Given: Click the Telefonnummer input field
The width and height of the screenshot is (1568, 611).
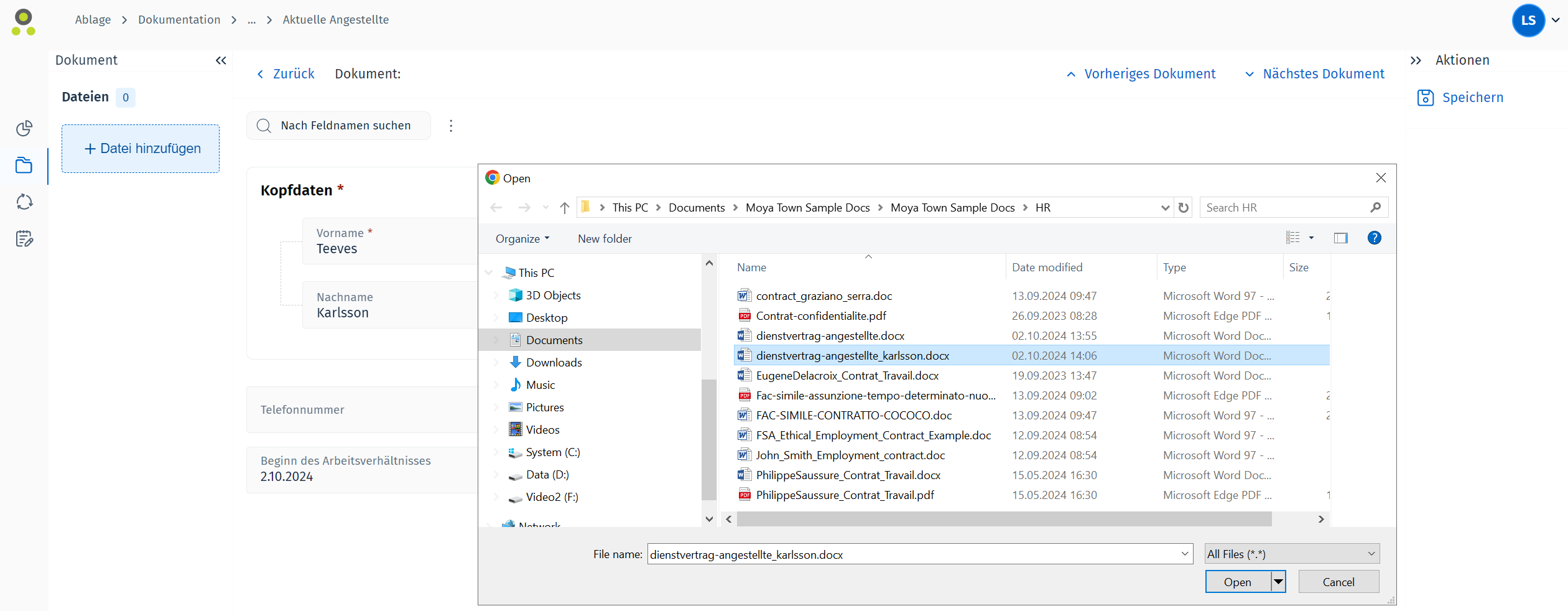Looking at the screenshot, I should 362,410.
